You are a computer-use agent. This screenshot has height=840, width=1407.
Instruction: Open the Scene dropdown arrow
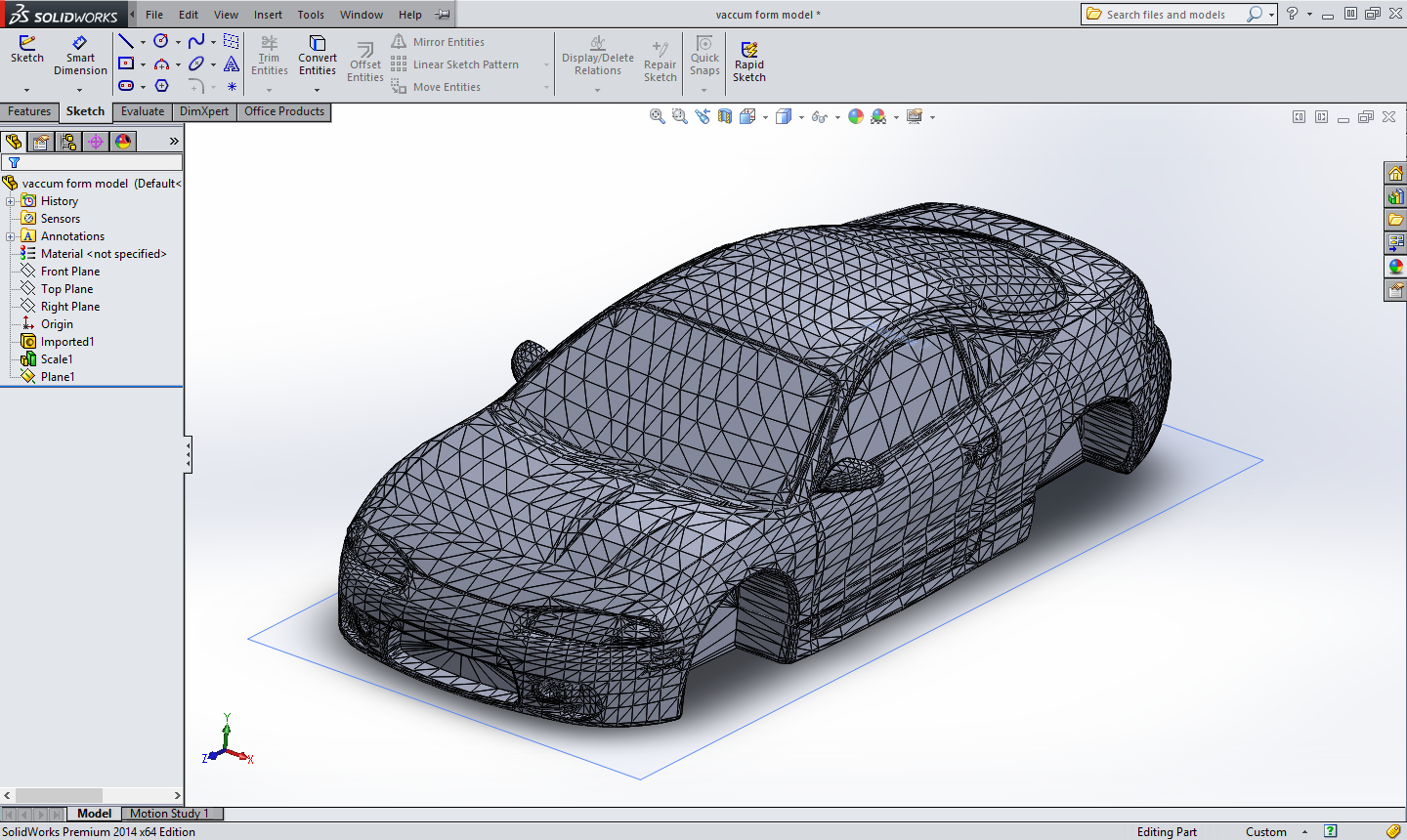pyautogui.click(x=896, y=116)
